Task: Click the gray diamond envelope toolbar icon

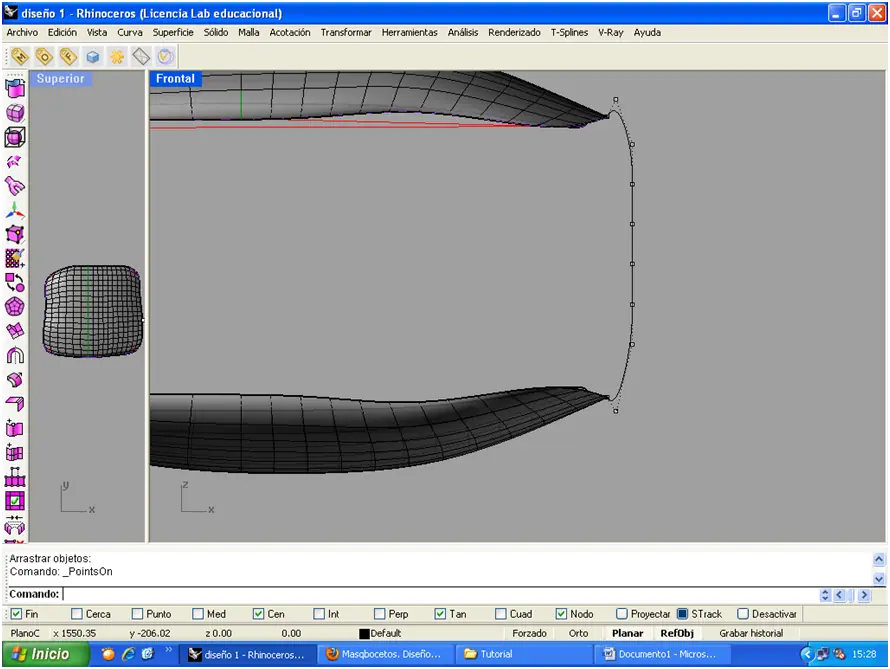Action: 141,56
